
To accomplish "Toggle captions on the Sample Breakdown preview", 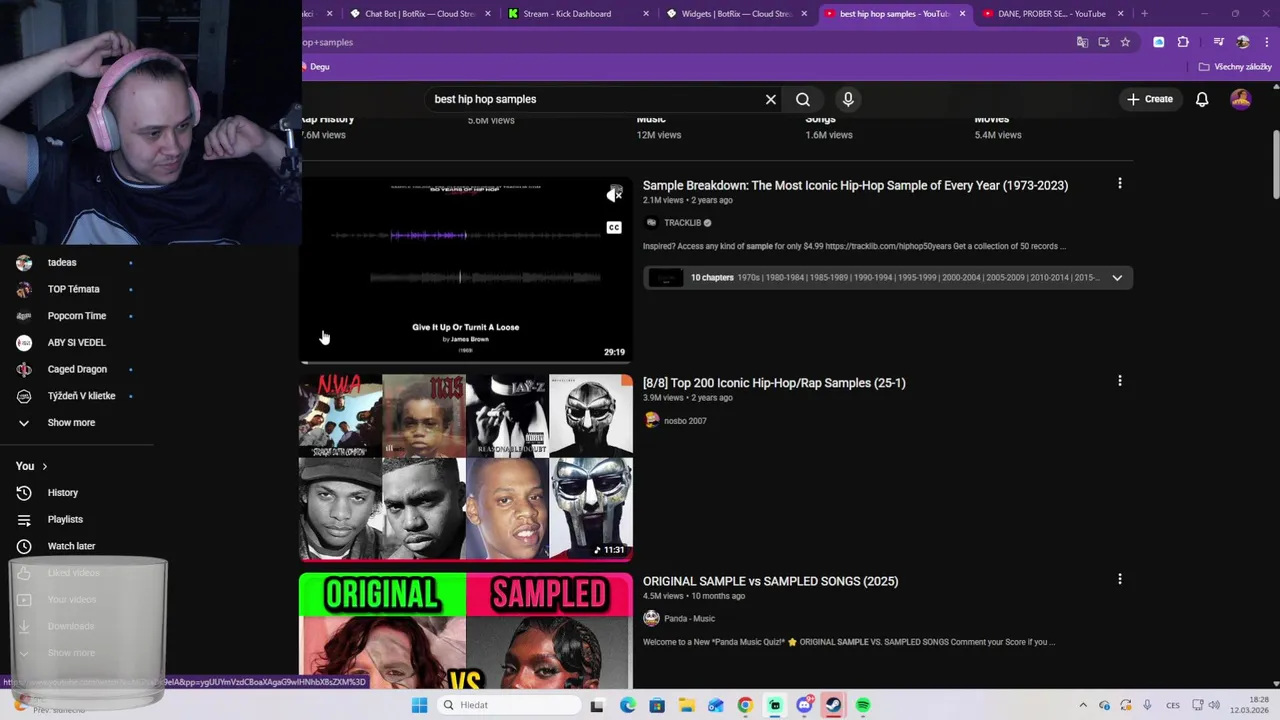I will point(614,228).
